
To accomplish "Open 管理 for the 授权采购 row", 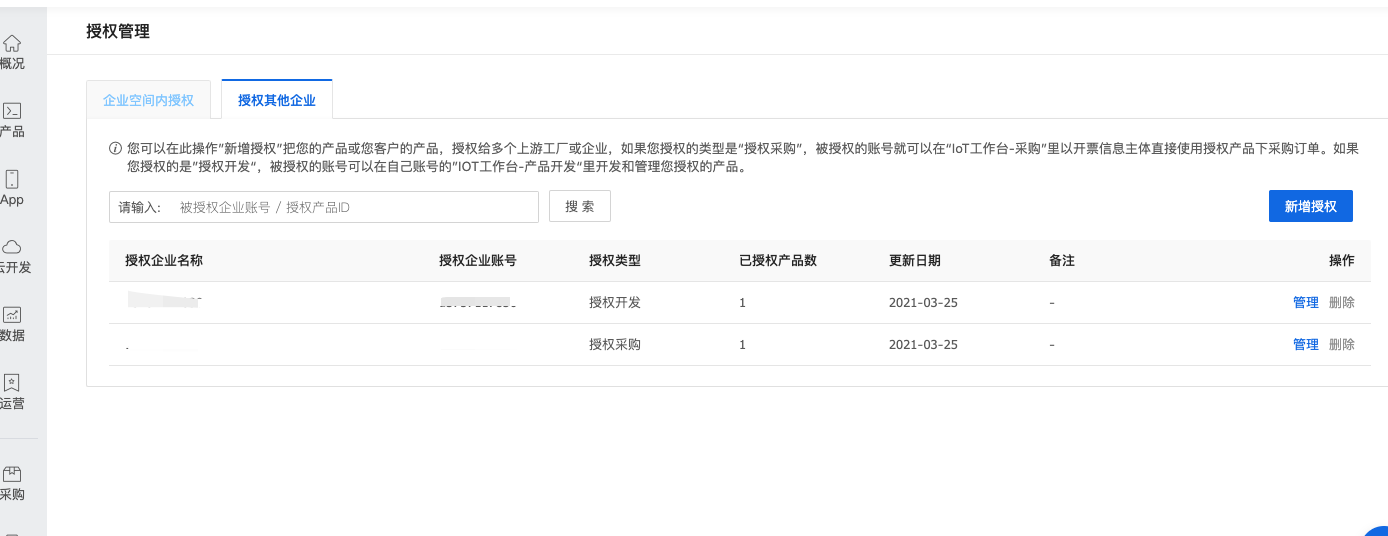I will click(x=1305, y=344).
